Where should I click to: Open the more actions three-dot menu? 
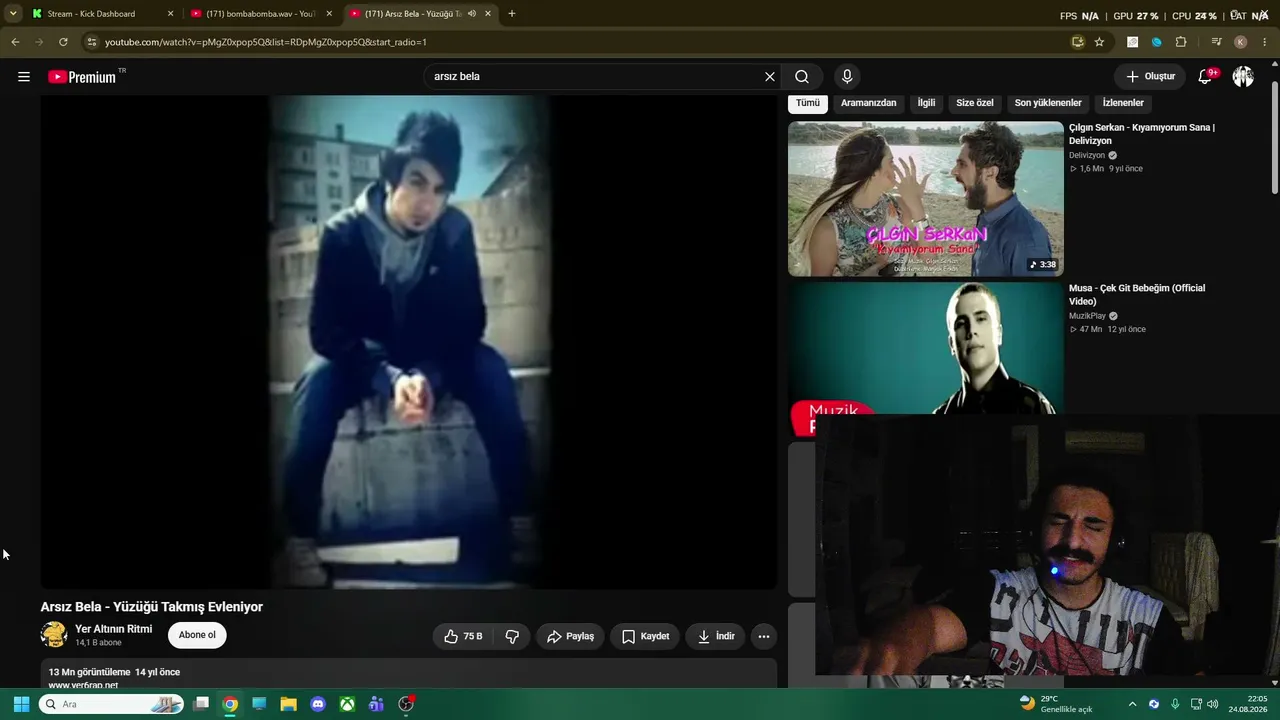[x=764, y=636]
